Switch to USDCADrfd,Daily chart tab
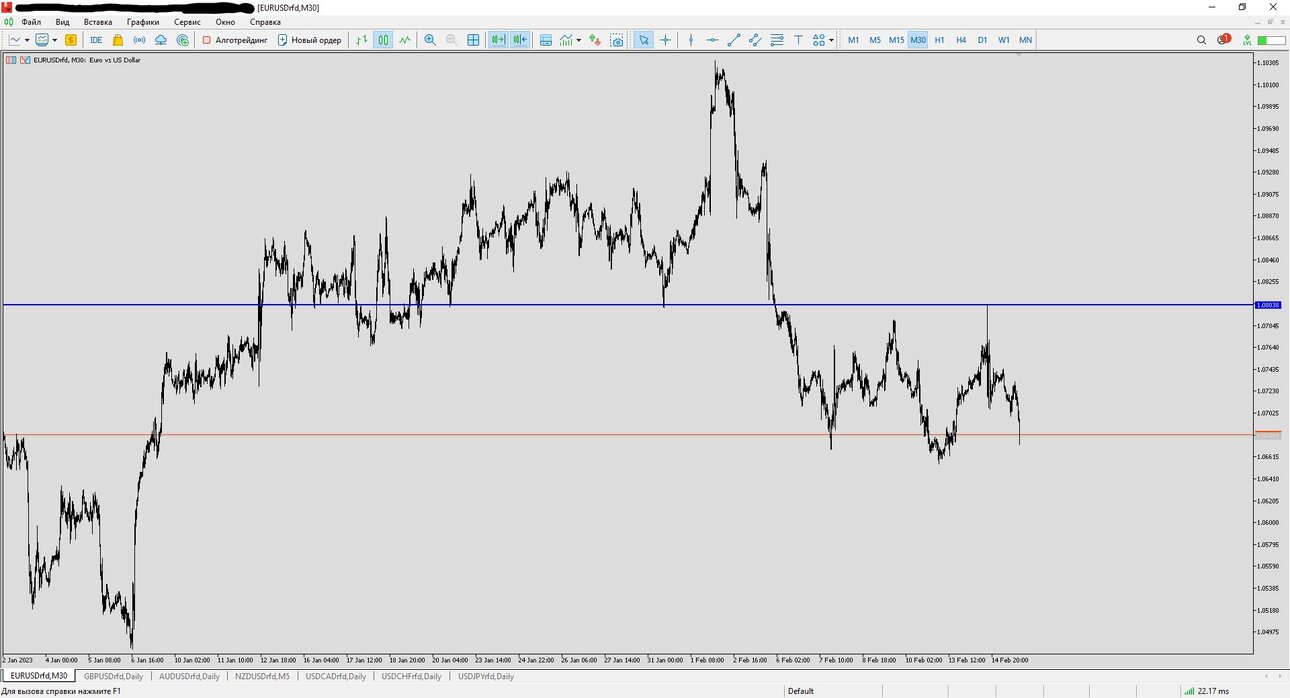The width and height of the screenshot is (1290, 698). pos(336,676)
